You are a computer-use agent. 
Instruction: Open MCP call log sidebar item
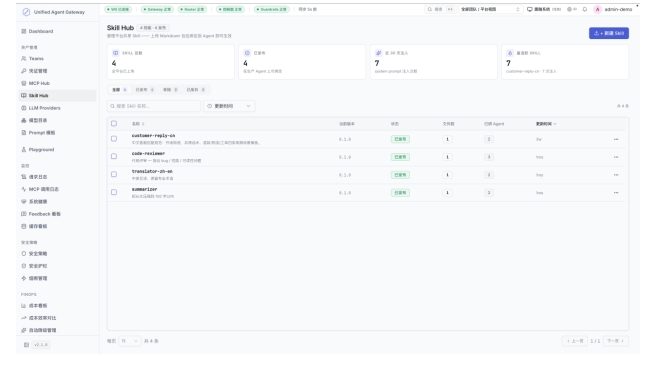[44, 189]
